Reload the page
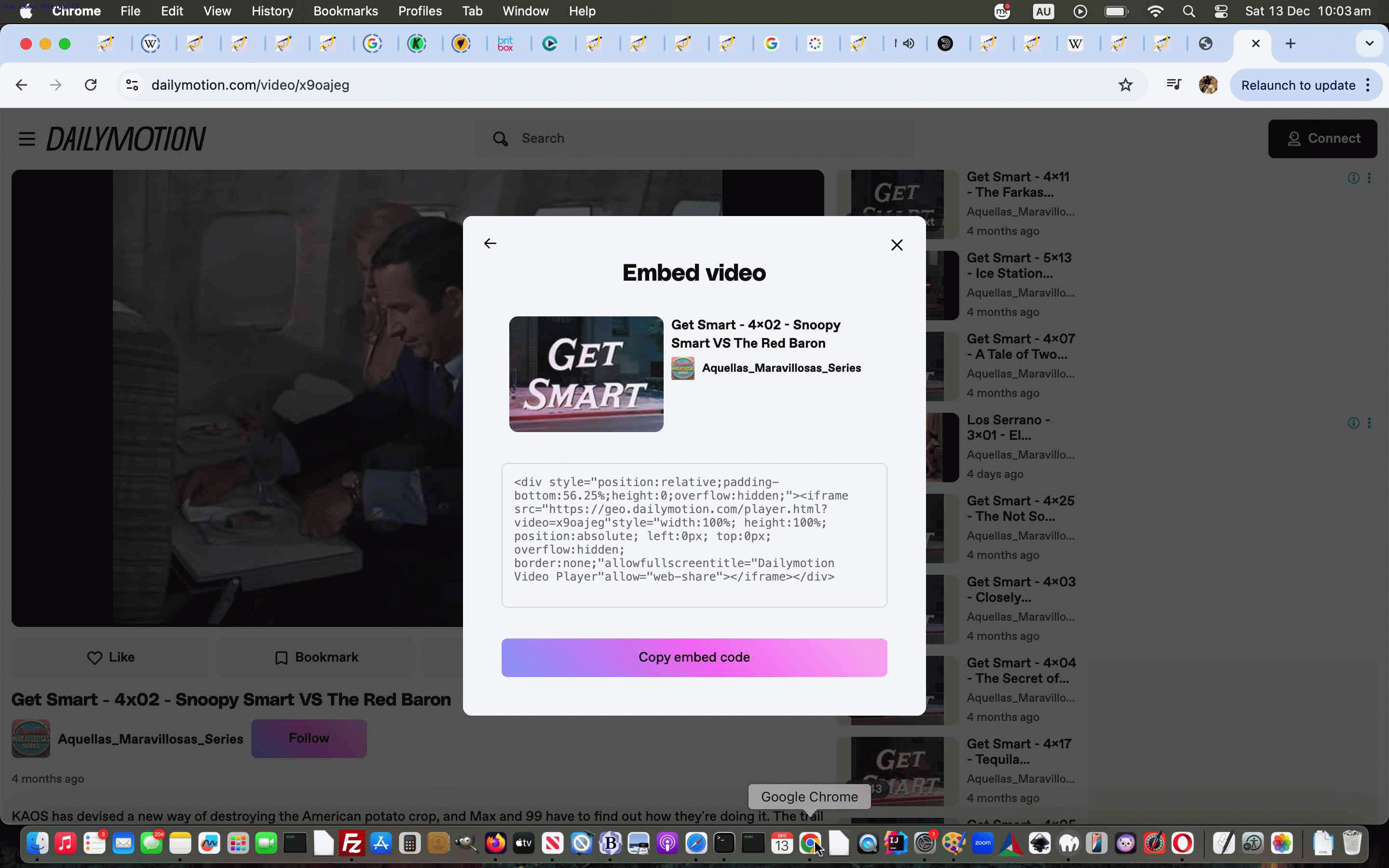 (x=91, y=85)
